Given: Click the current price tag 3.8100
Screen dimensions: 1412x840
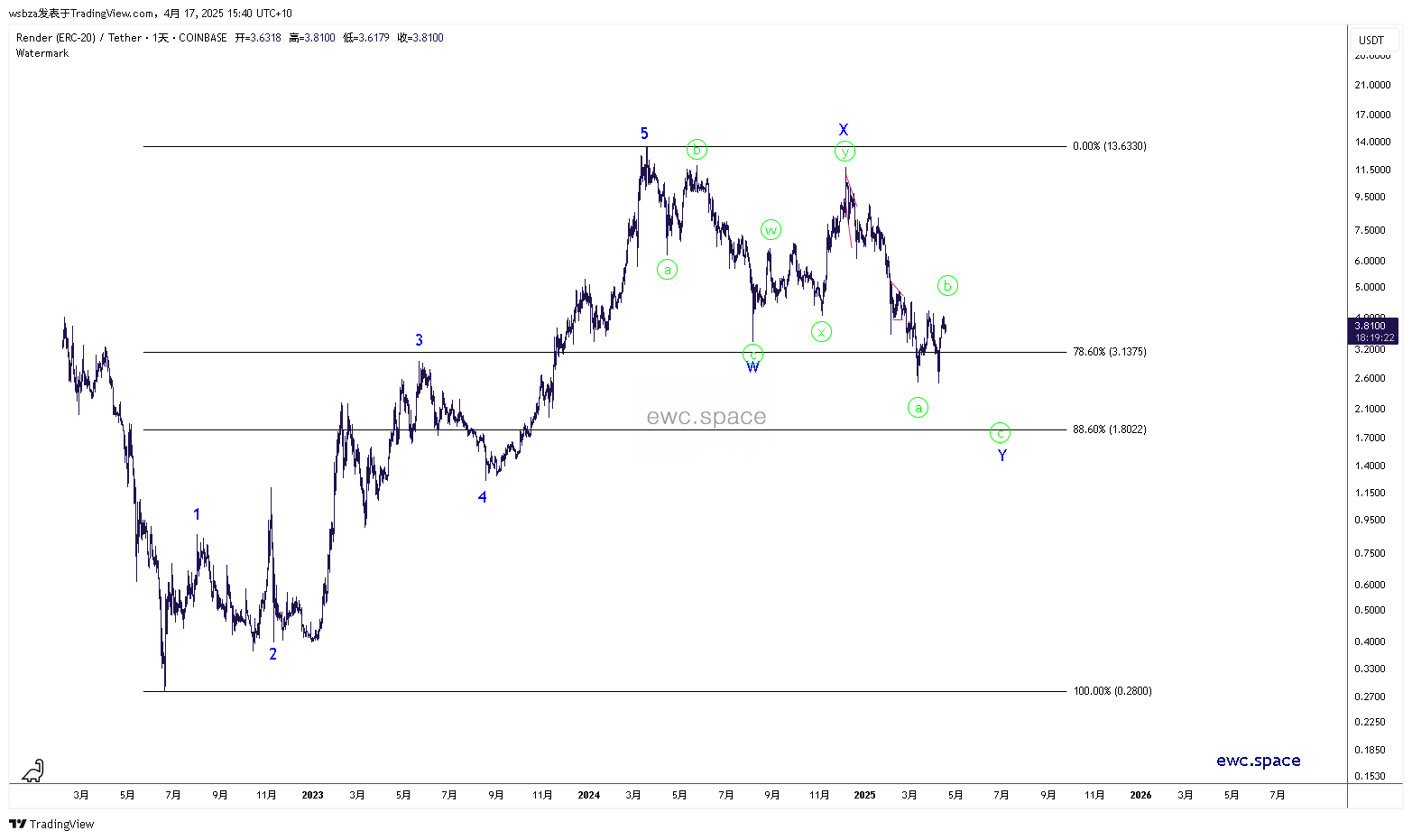Looking at the screenshot, I should 1373,331.
